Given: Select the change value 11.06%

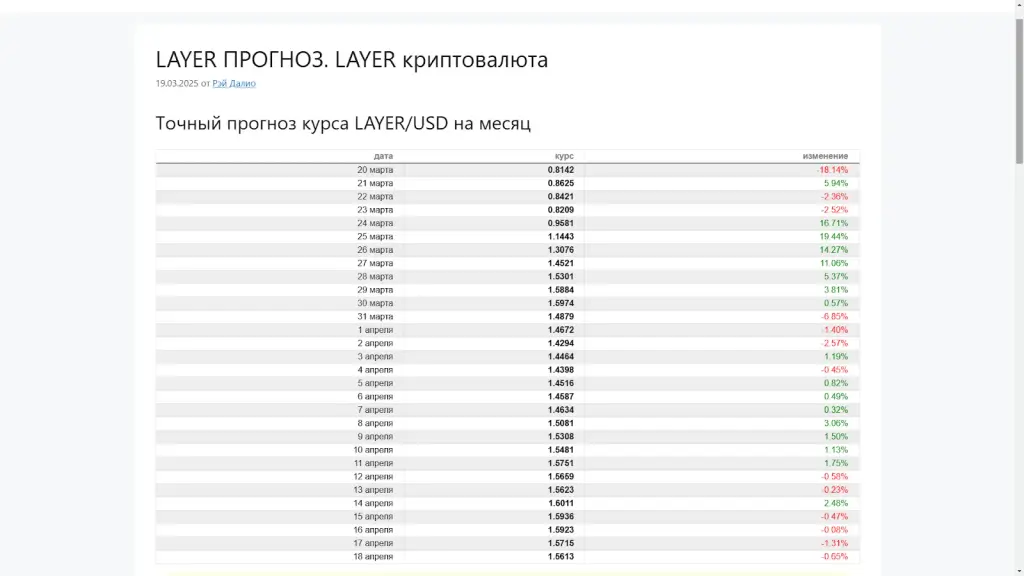Looking at the screenshot, I should [x=834, y=263].
